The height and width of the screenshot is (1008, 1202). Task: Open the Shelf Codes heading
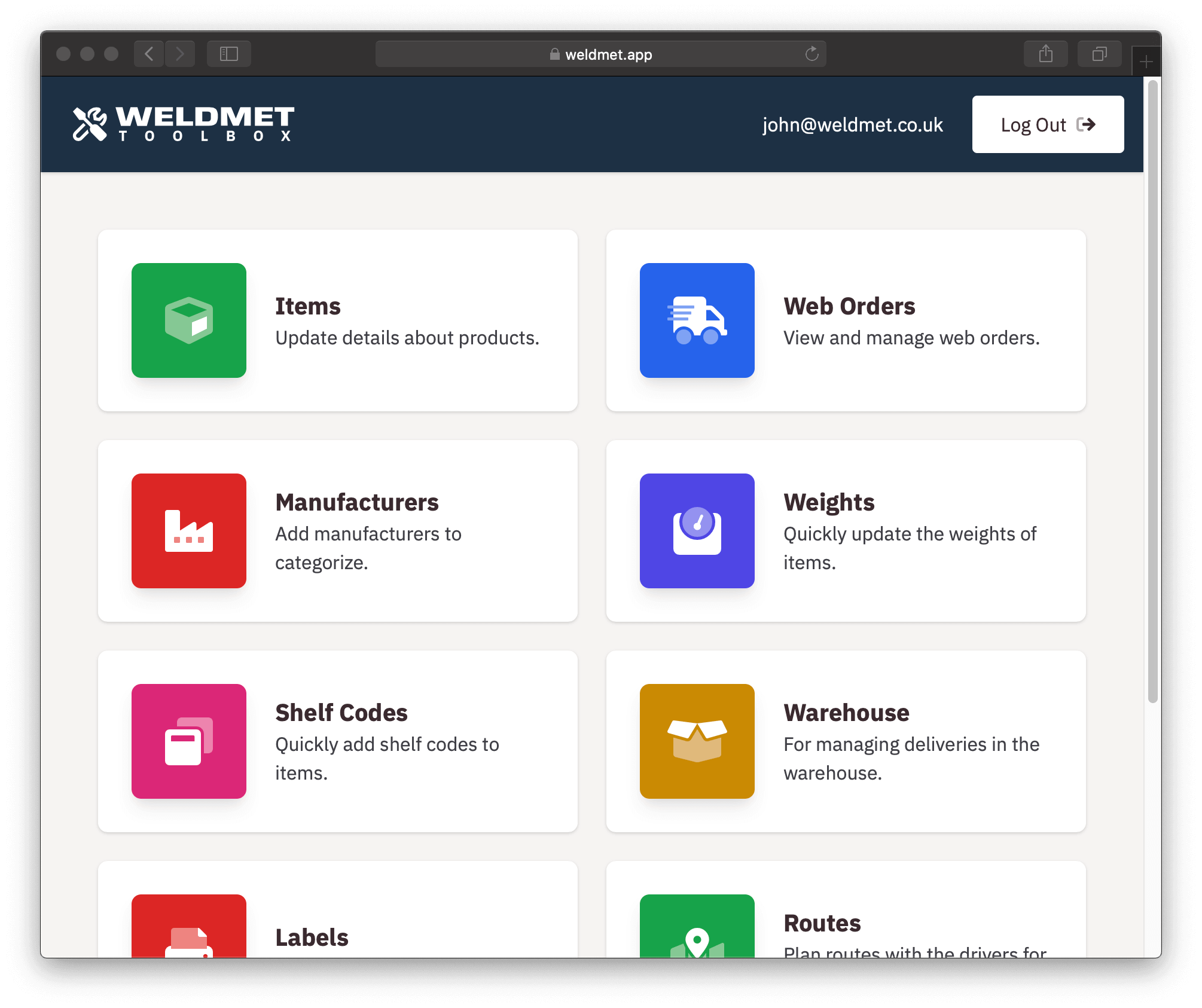tap(341, 713)
